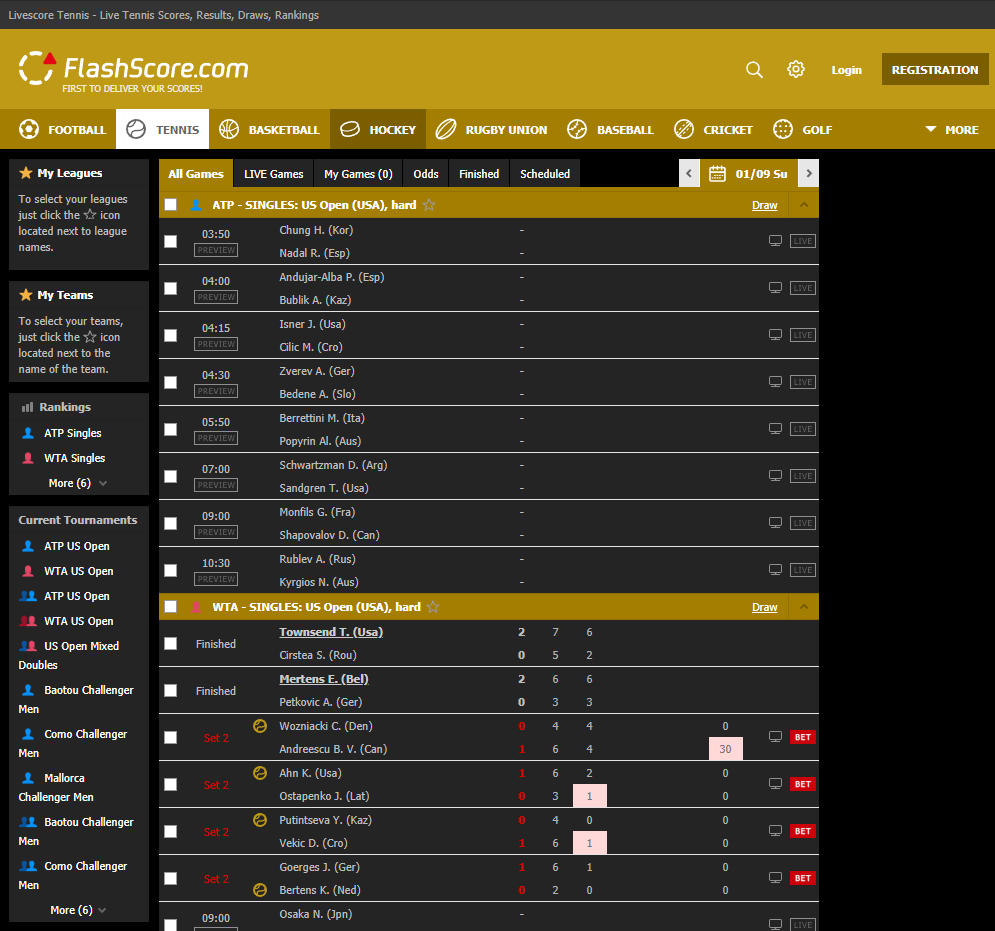Click the TV broadcast icon beside Isner vs Cilic
This screenshot has height=931, width=995.
[x=775, y=334]
